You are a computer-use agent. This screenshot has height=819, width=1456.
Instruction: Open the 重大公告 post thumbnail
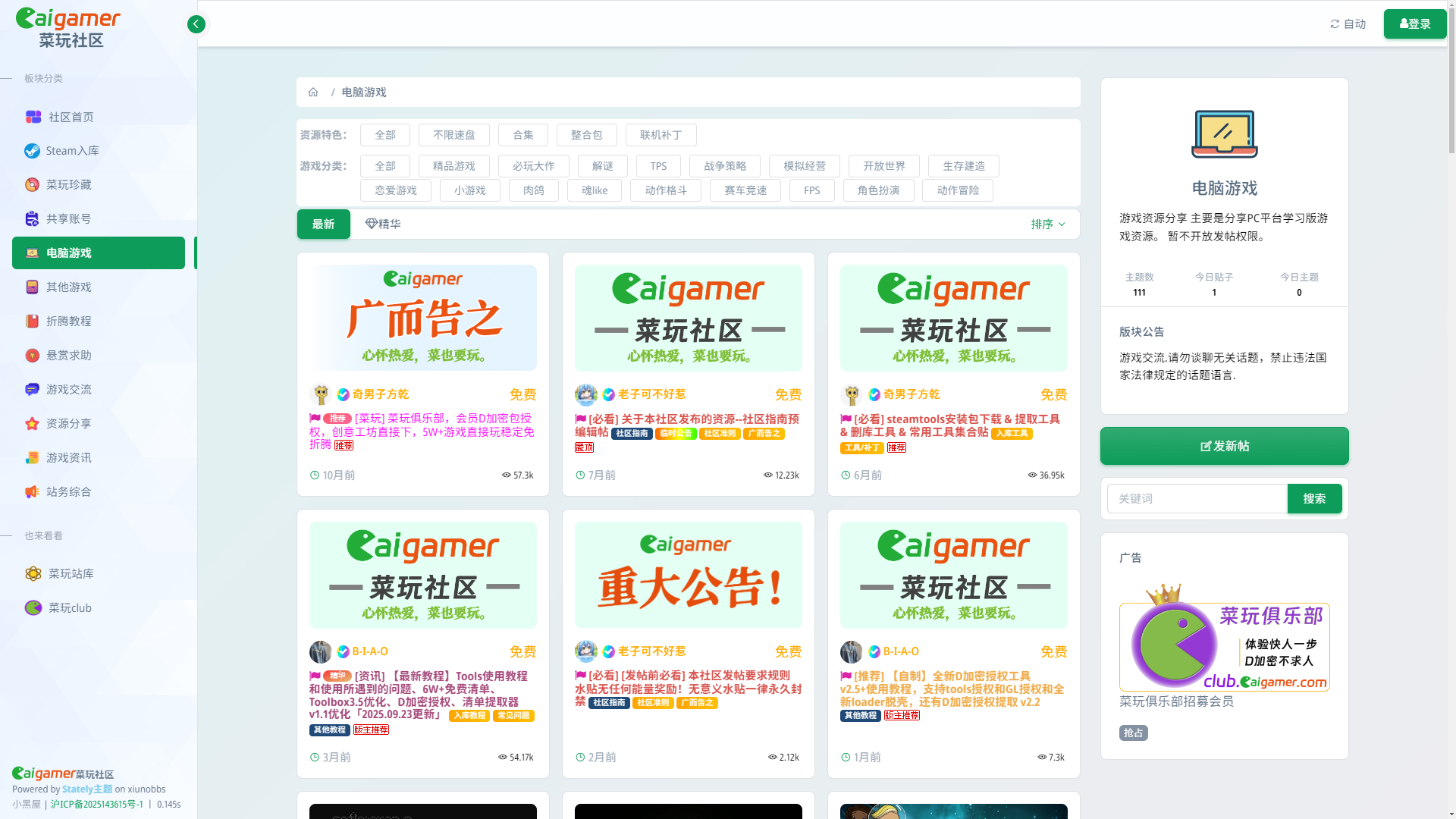pyautogui.click(x=688, y=575)
